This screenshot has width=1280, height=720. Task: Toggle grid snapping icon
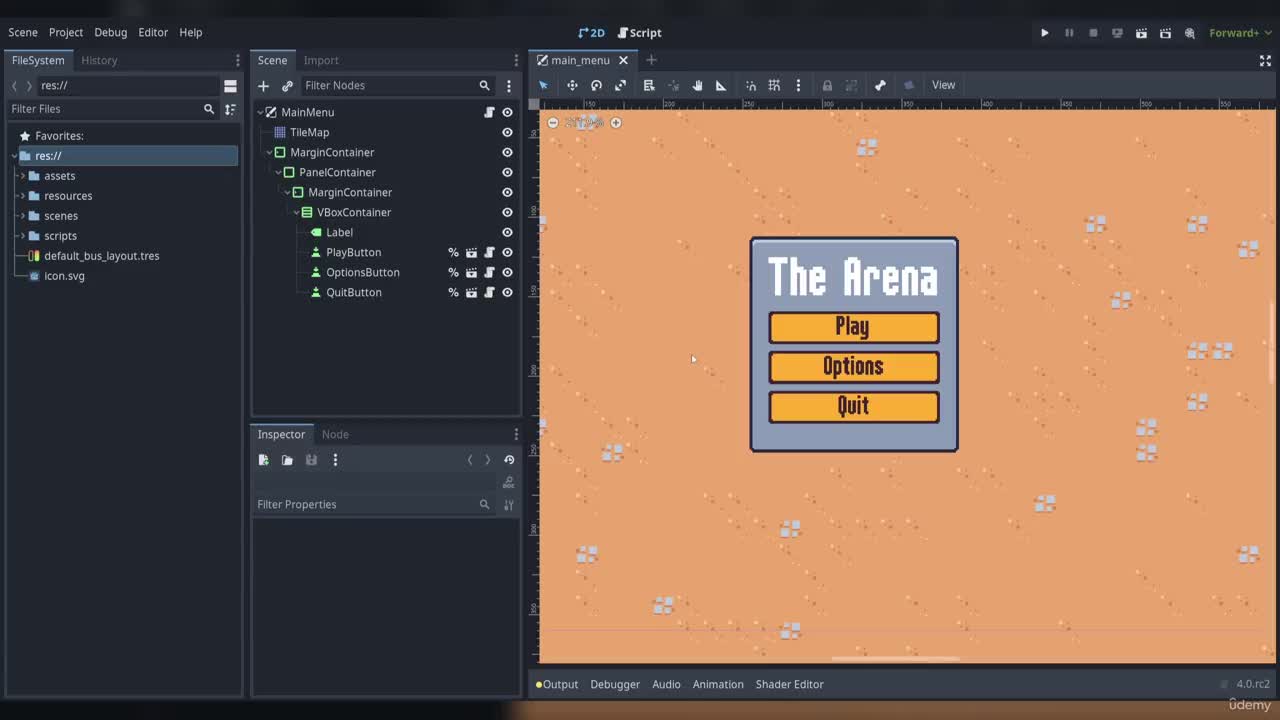pyautogui.click(x=774, y=85)
